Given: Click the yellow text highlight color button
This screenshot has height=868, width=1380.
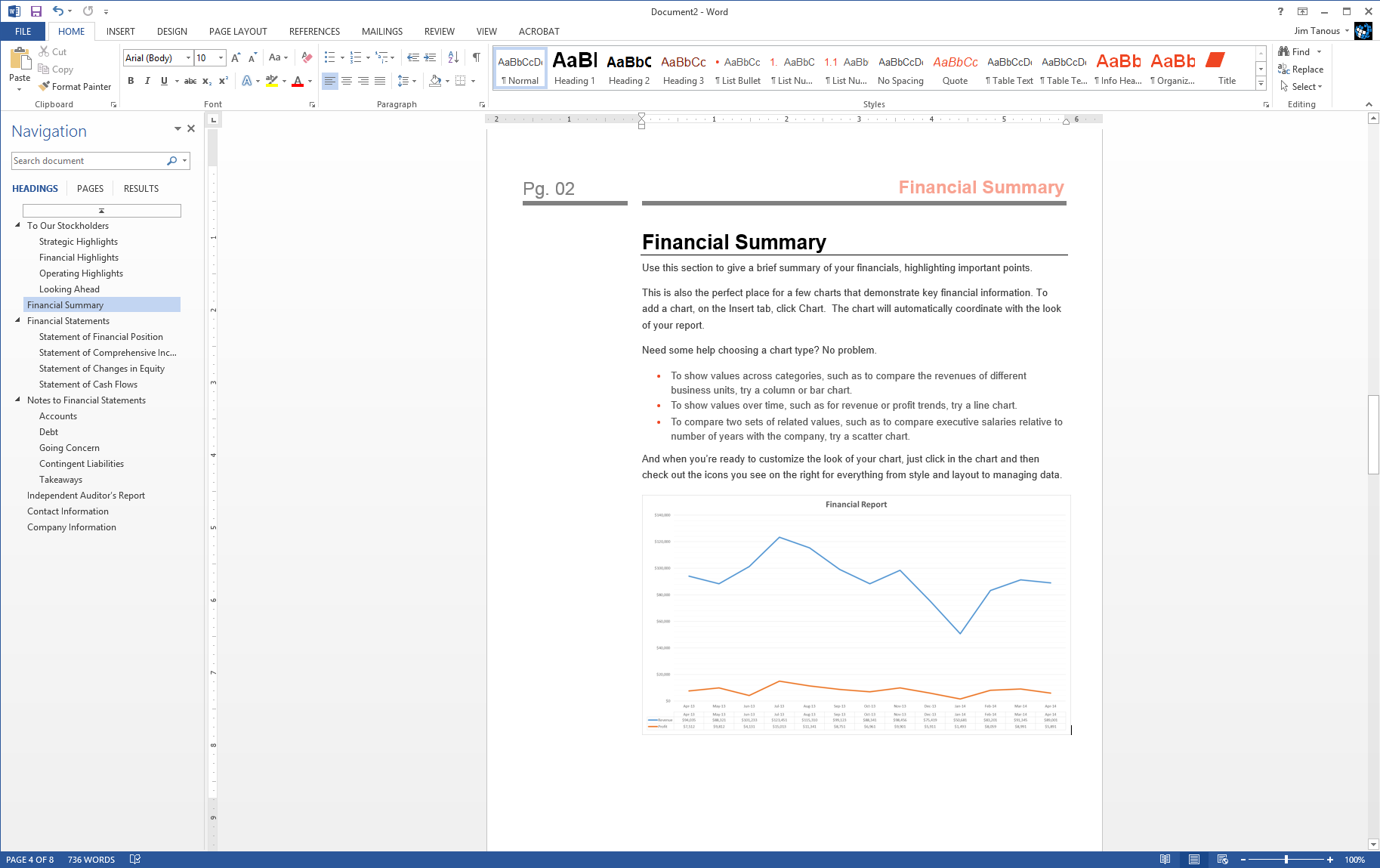Looking at the screenshot, I should 272,81.
